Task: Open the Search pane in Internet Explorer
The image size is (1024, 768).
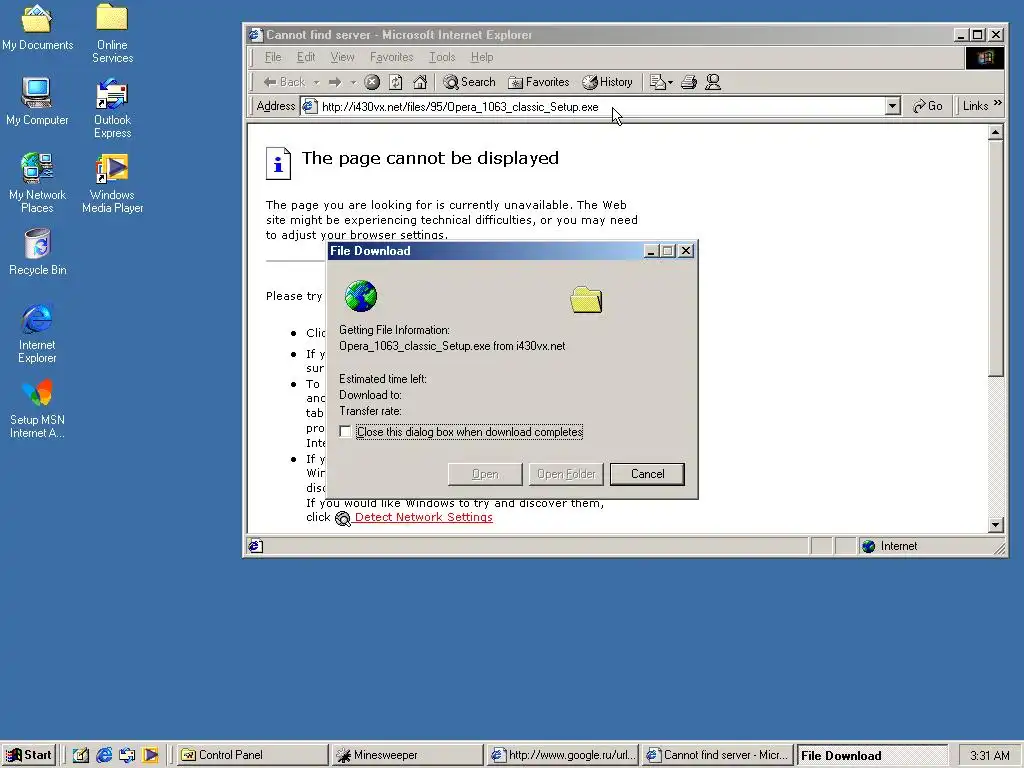Action: (469, 82)
